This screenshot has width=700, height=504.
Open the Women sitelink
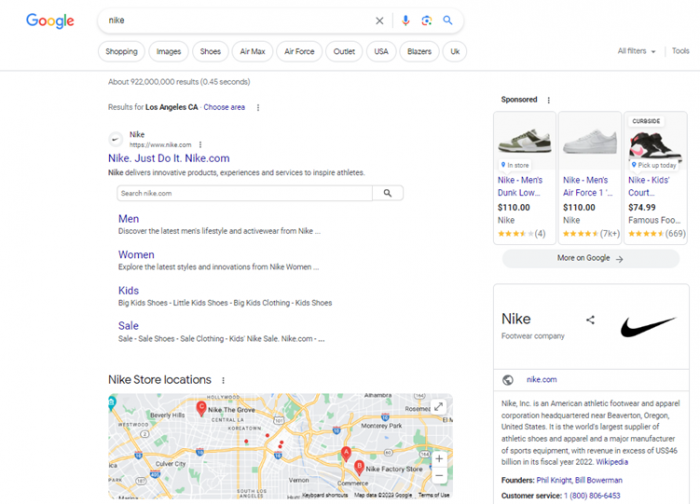click(x=136, y=254)
